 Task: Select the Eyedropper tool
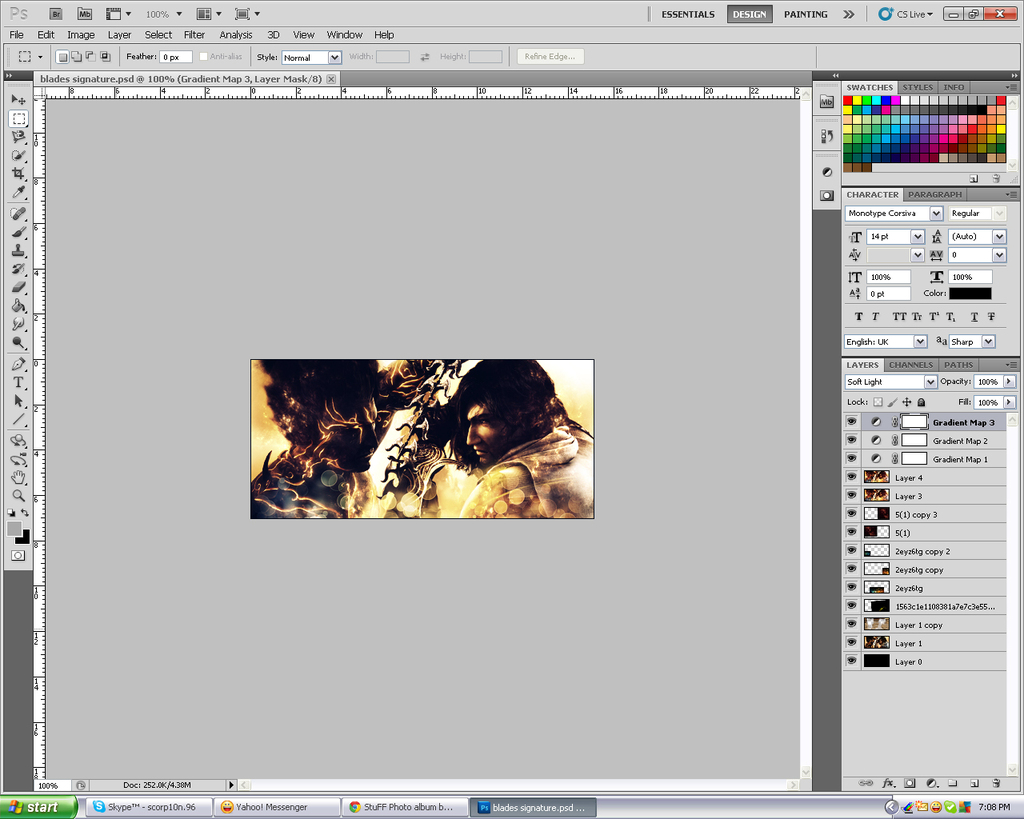click(18, 192)
